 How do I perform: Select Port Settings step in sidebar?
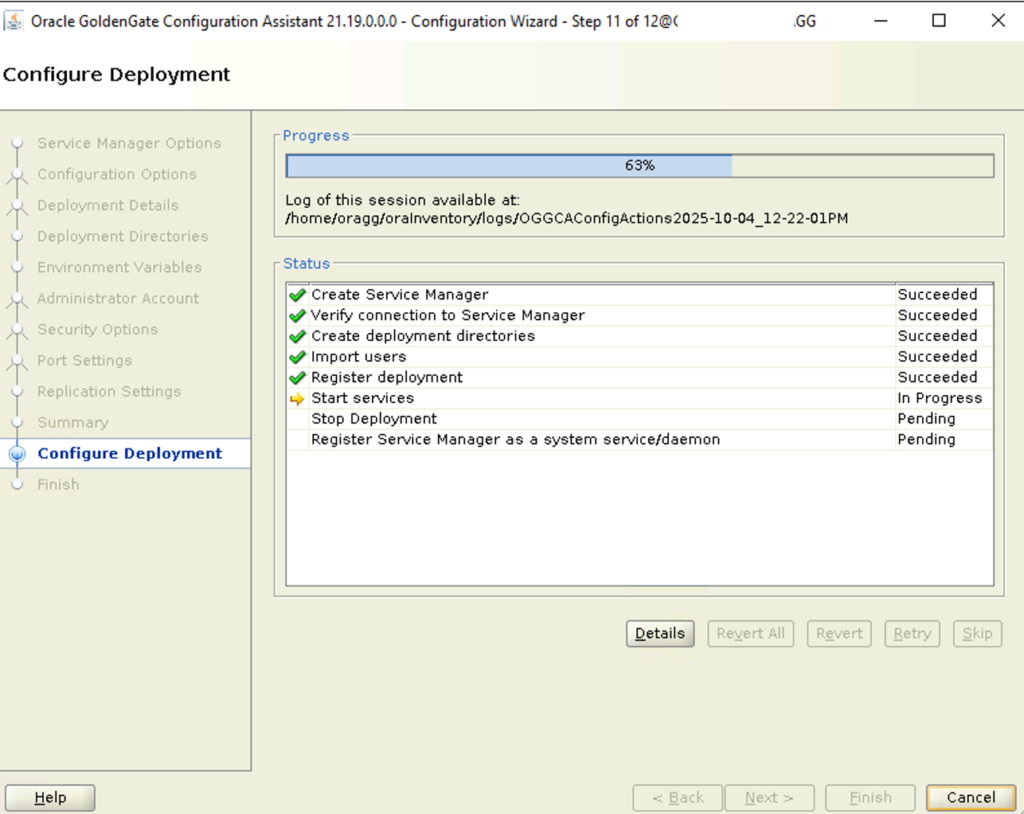click(84, 361)
